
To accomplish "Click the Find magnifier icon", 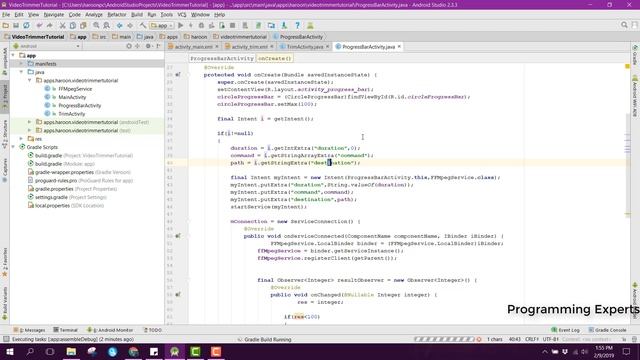I will (96, 25).
